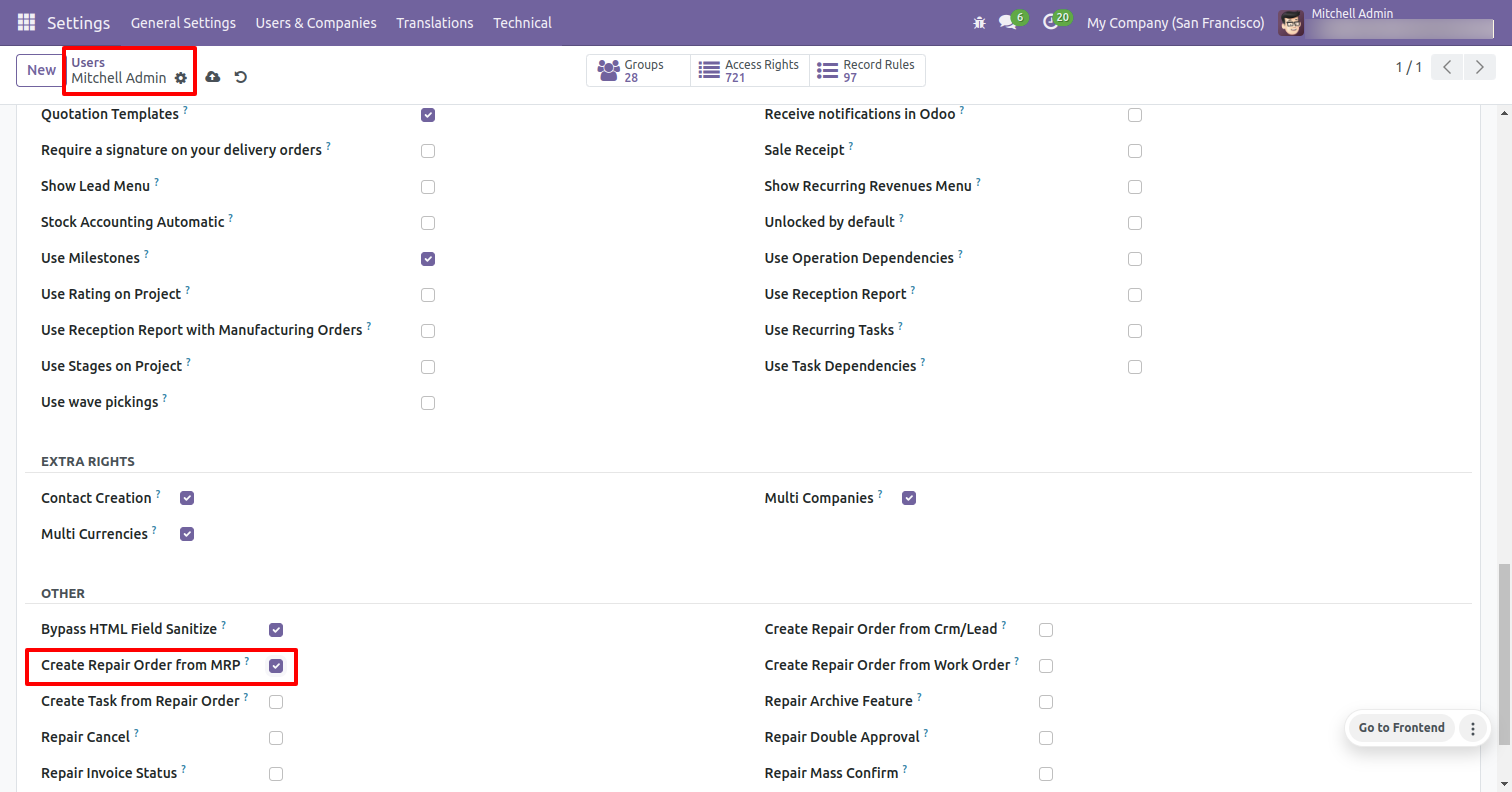Open the Users & Companies menu
The height and width of the screenshot is (792, 1512).
(x=316, y=22)
